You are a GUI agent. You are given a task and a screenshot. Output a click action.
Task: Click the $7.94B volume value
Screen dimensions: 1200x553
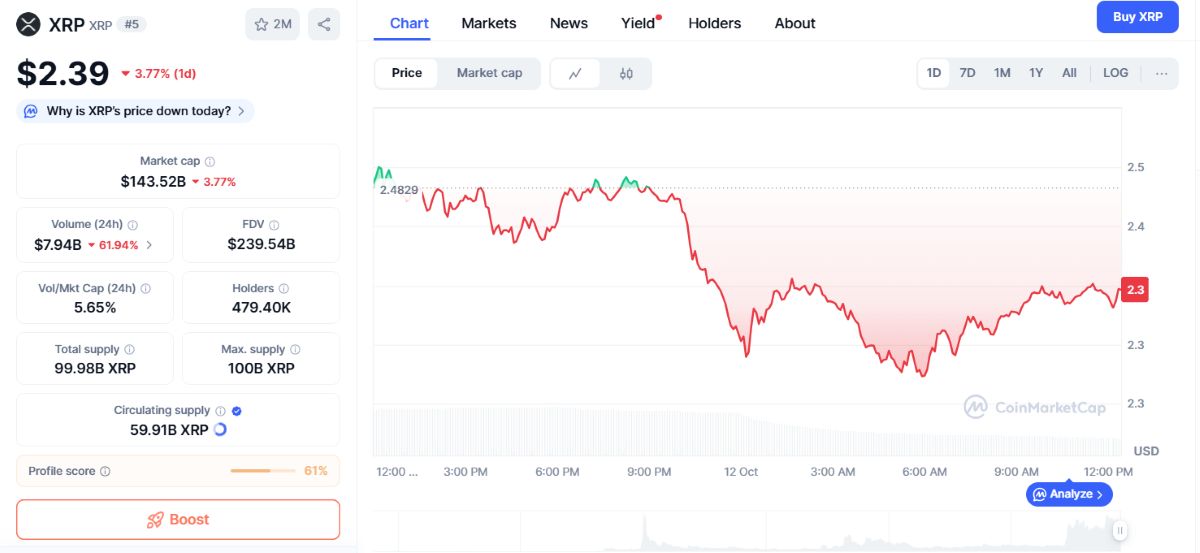(58, 244)
